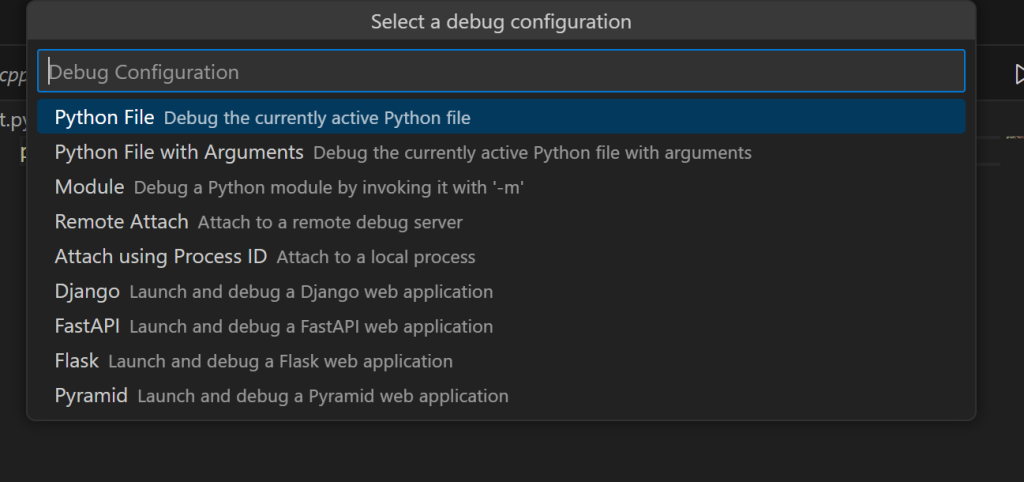The image size is (1024, 482).
Task: Select the Python File debug configuration
Action: [x=501, y=118]
